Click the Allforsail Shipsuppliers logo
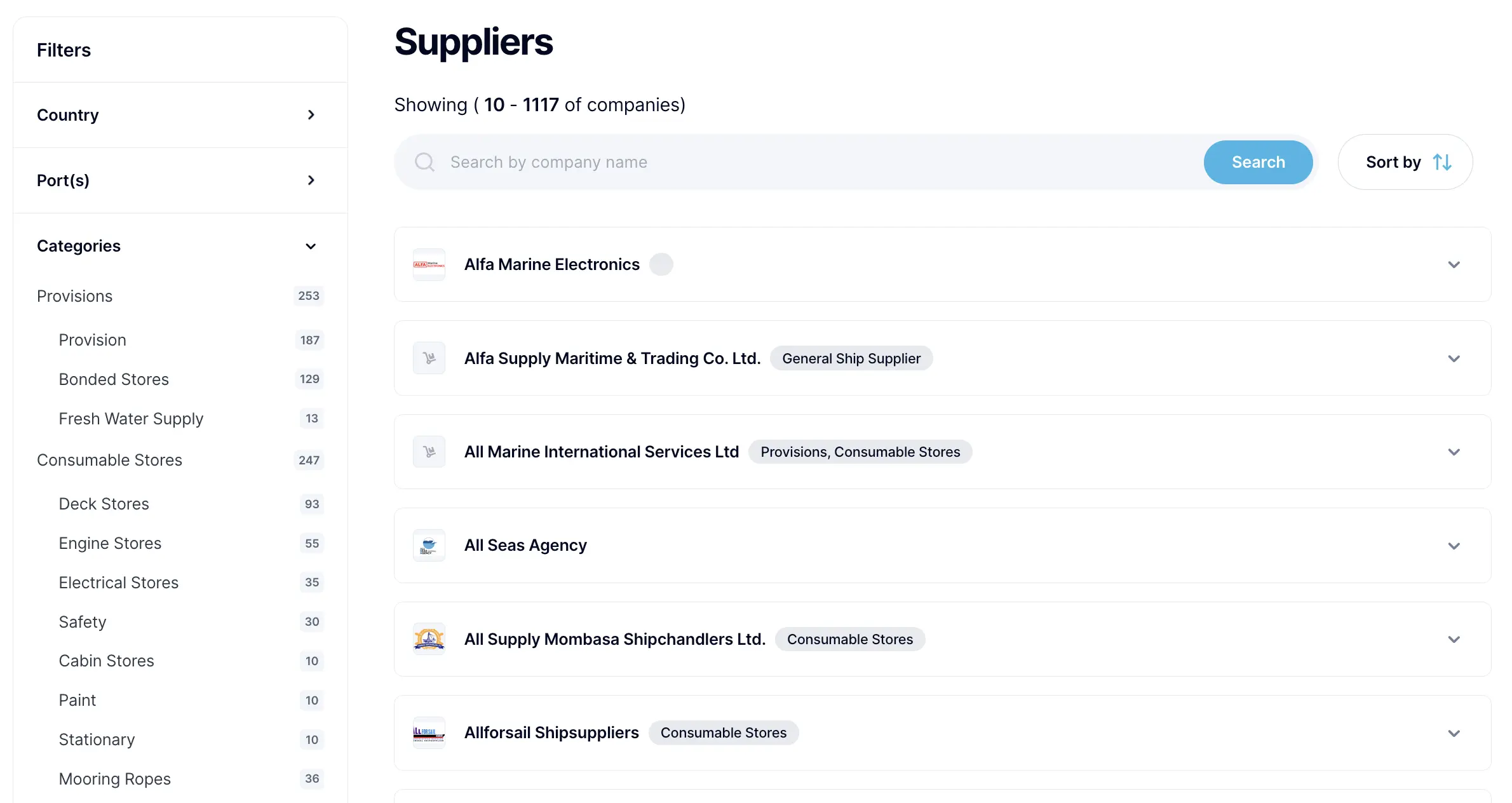Image resolution: width=1512 pixels, height=803 pixels. 429,733
